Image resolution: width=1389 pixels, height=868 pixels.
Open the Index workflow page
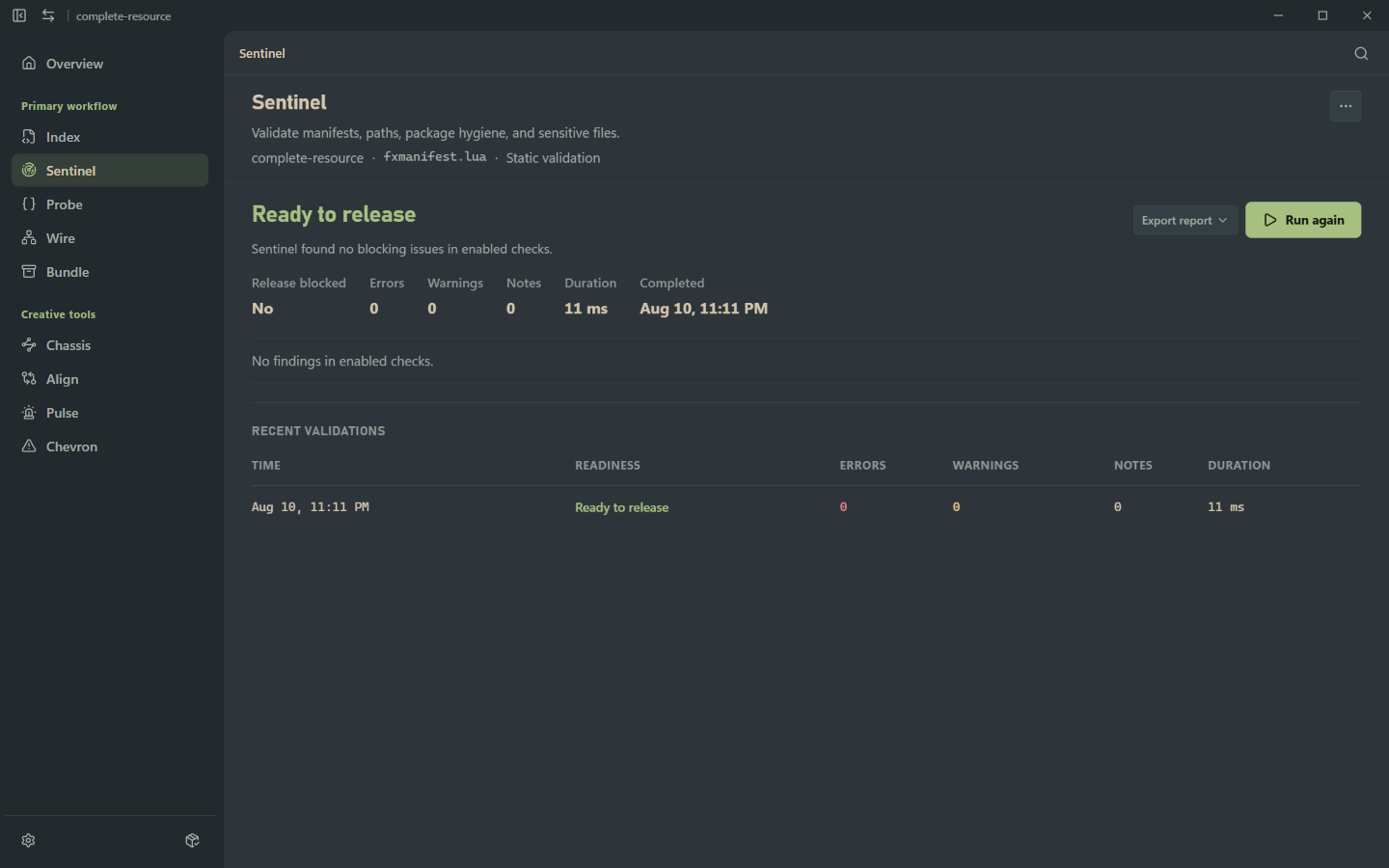(110, 137)
